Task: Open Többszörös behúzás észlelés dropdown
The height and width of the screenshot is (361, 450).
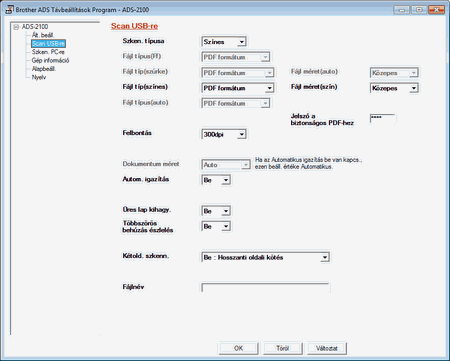Action: point(216,226)
